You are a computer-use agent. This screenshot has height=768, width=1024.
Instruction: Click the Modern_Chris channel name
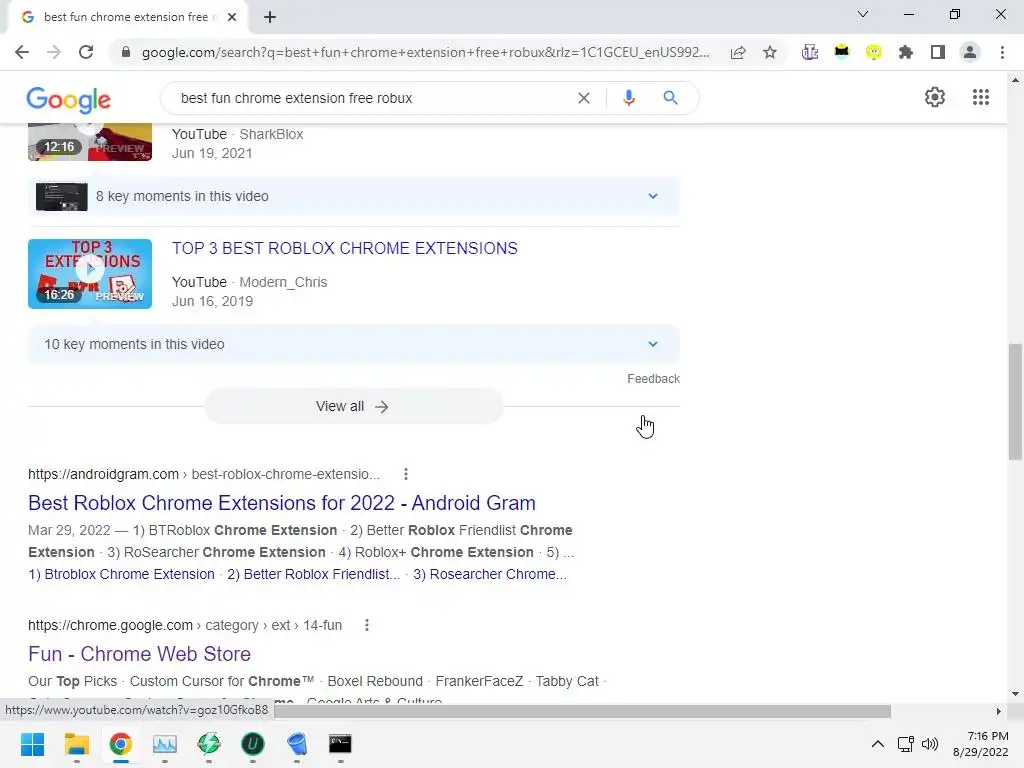pos(283,282)
